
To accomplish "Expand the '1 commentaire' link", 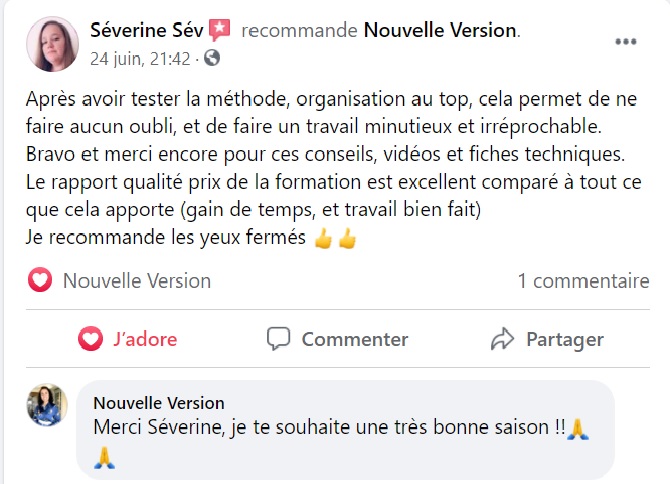I will click(583, 281).
